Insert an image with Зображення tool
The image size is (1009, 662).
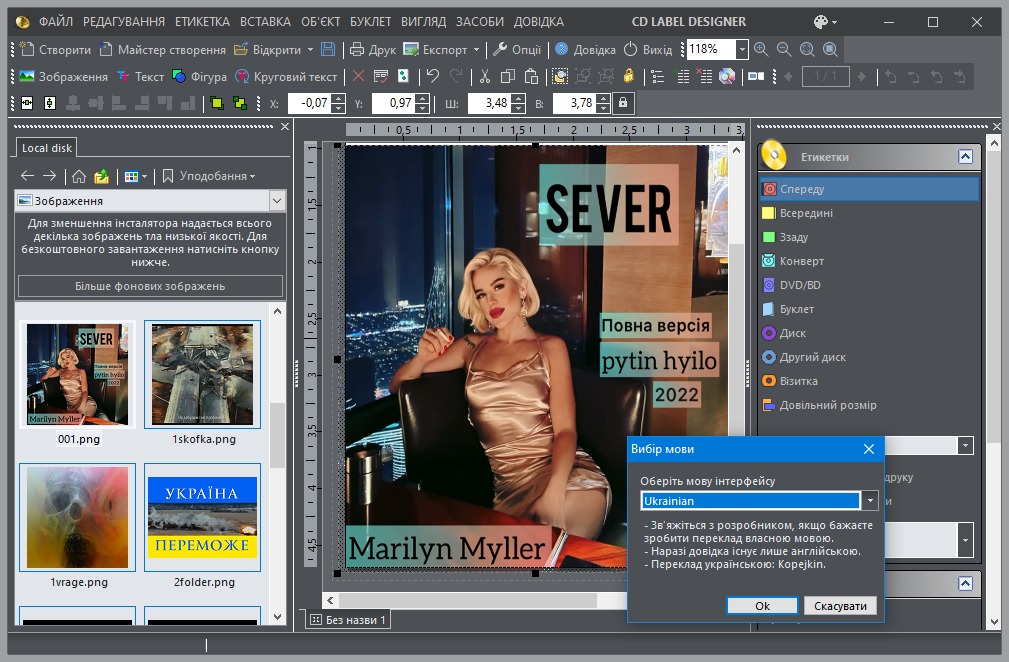click(64, 77)
